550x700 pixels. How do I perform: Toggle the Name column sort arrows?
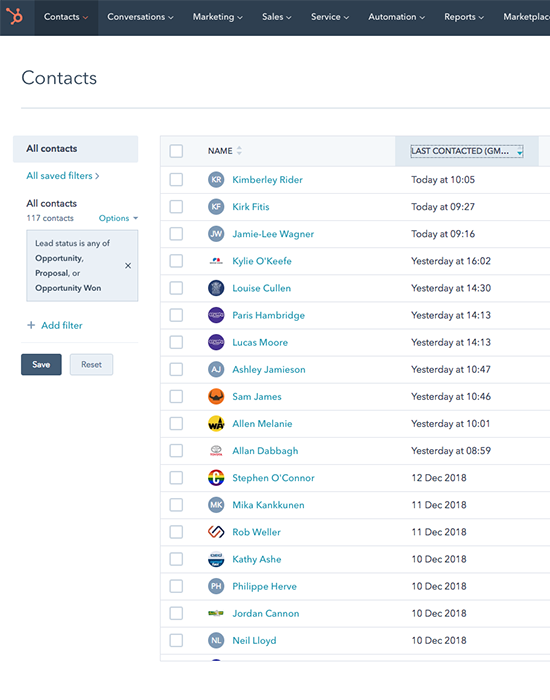tap(239, 151)
